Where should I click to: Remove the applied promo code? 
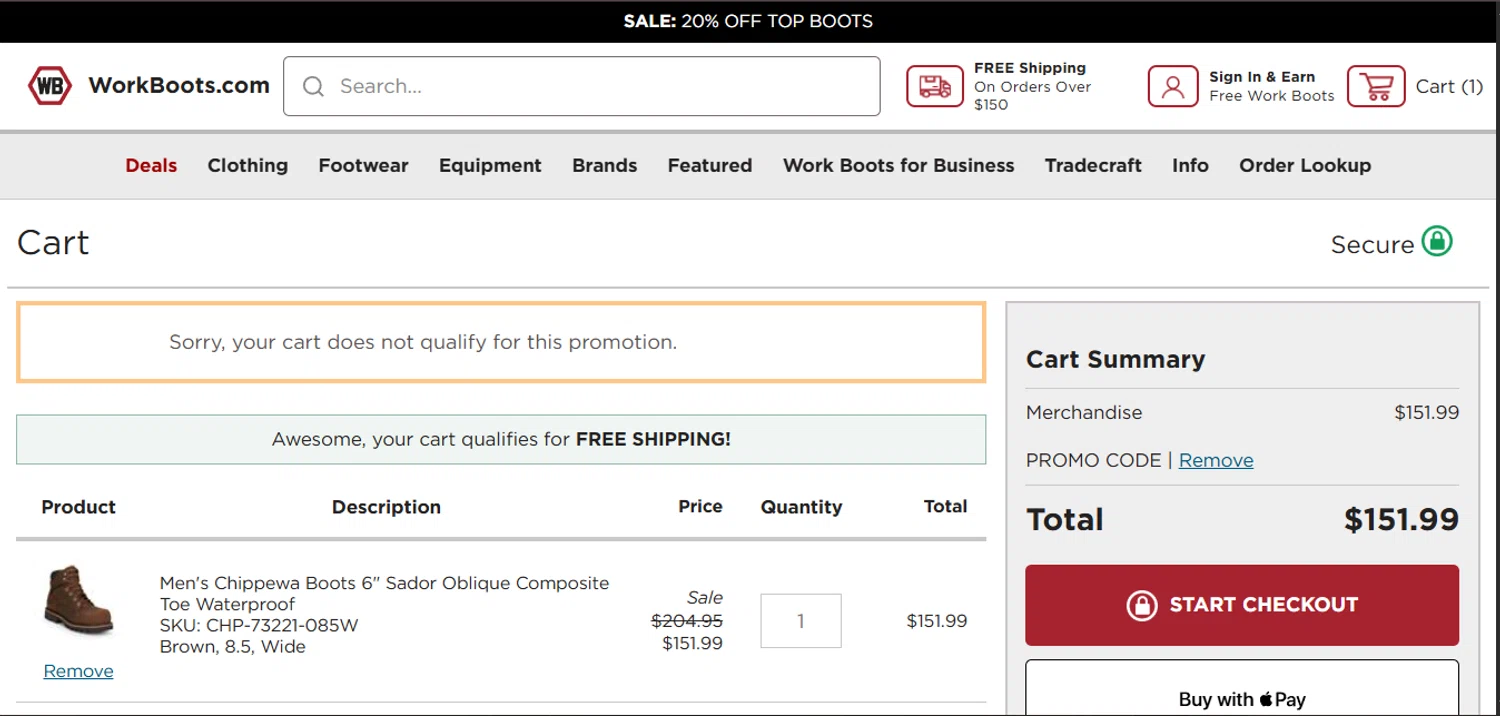pos(1215,461)
